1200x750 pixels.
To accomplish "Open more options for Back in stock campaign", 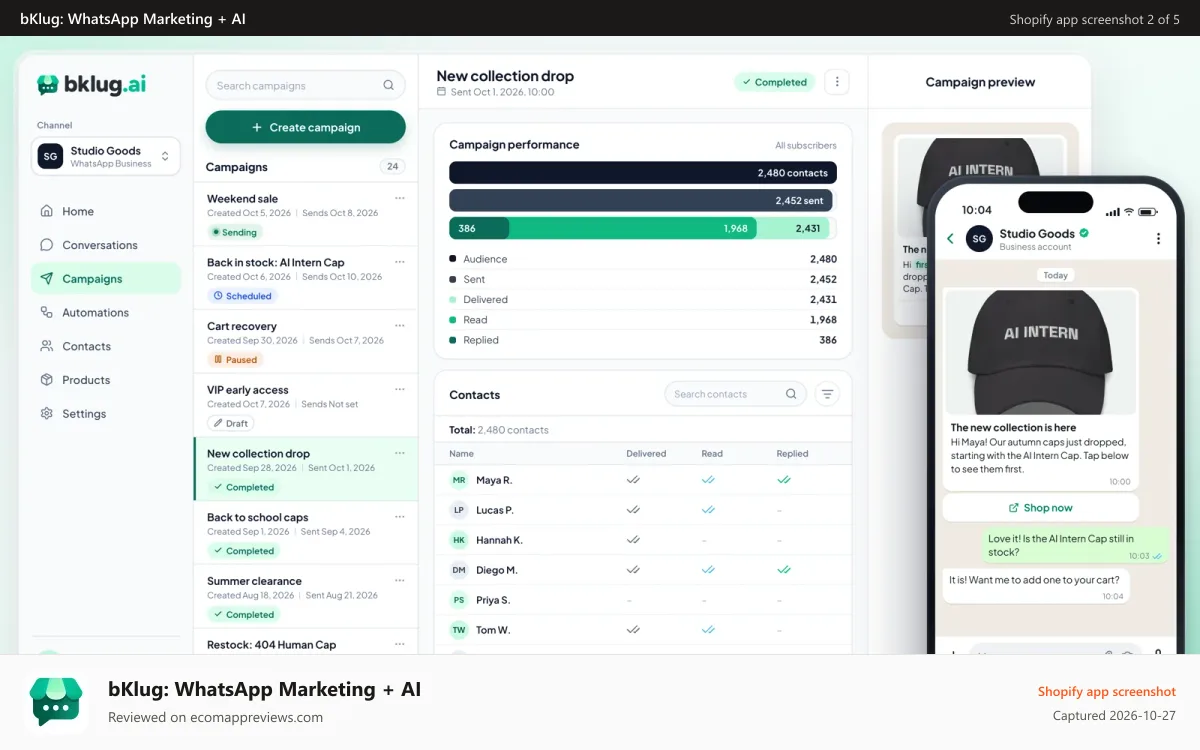I will click(400, 262).
